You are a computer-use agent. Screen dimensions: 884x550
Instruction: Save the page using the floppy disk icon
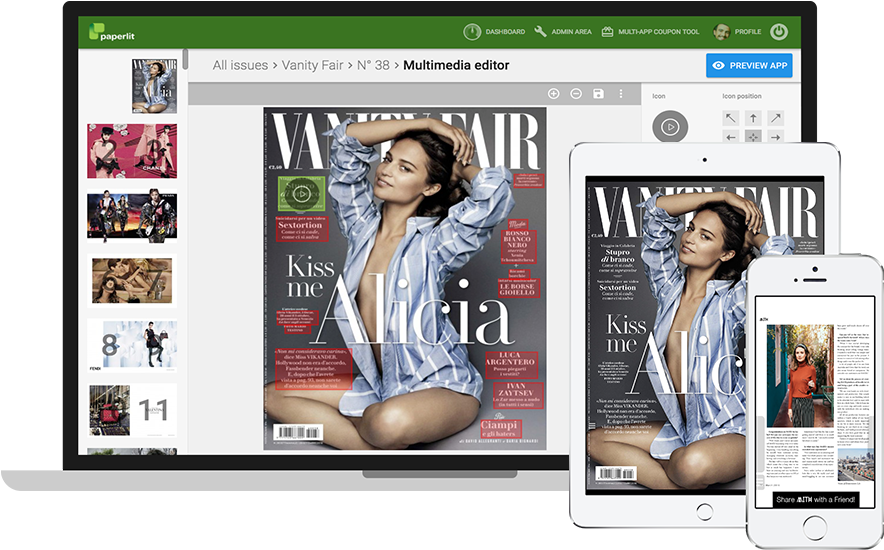pyautogui.click(x=598, y=94)
